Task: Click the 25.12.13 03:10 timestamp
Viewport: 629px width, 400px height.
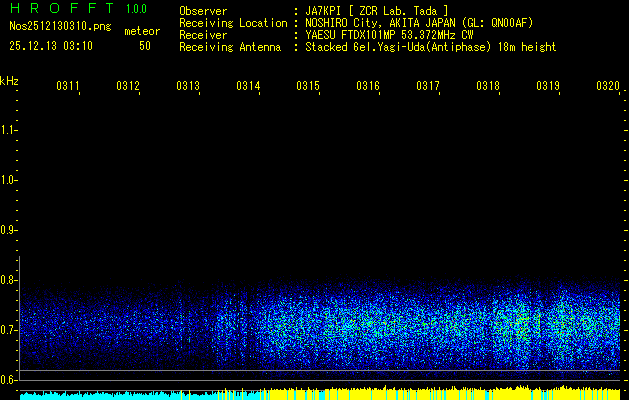Action: tap(52, 46)
